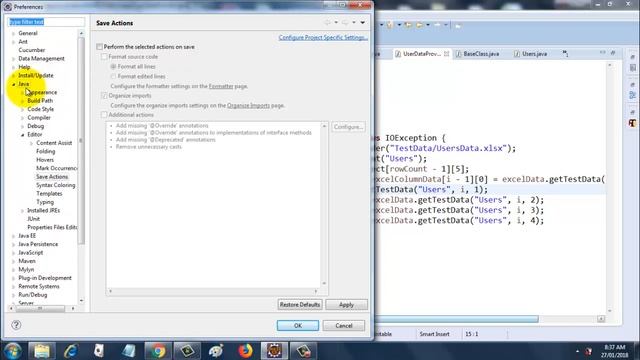Screen dimensions: 640x360
Task: Expand the Maven preferences node
Action: 13,261
